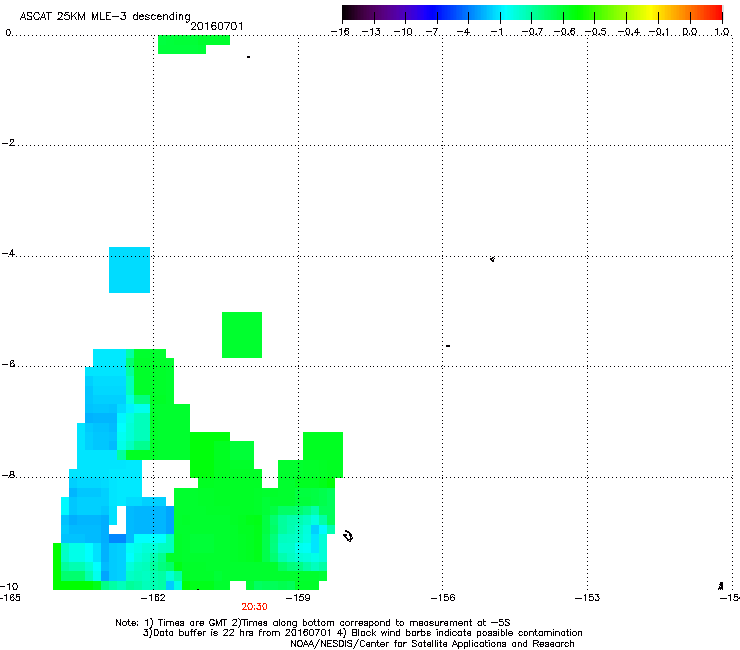Click the -4 label under the color bar
This screenshot has height=650, width=740.
click(x=463, y=32)
